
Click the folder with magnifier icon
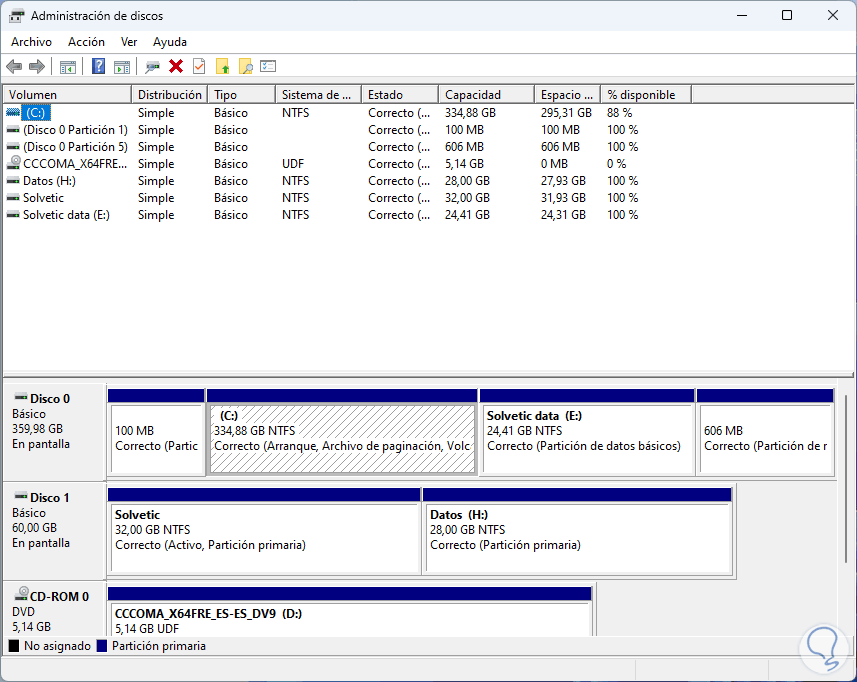245,66
